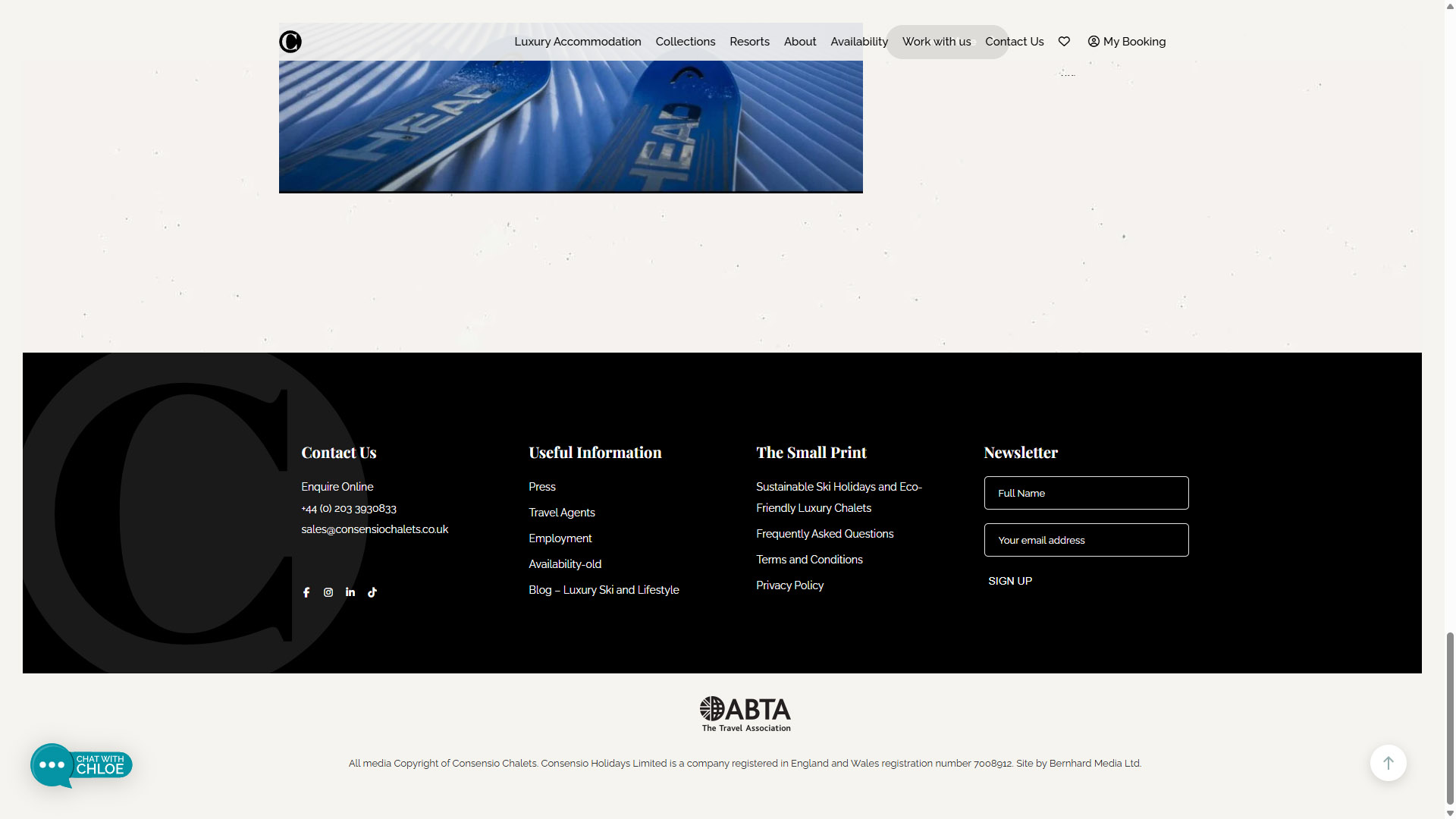
Task: Focus the Your email address field
Action: pos(1086,540)
